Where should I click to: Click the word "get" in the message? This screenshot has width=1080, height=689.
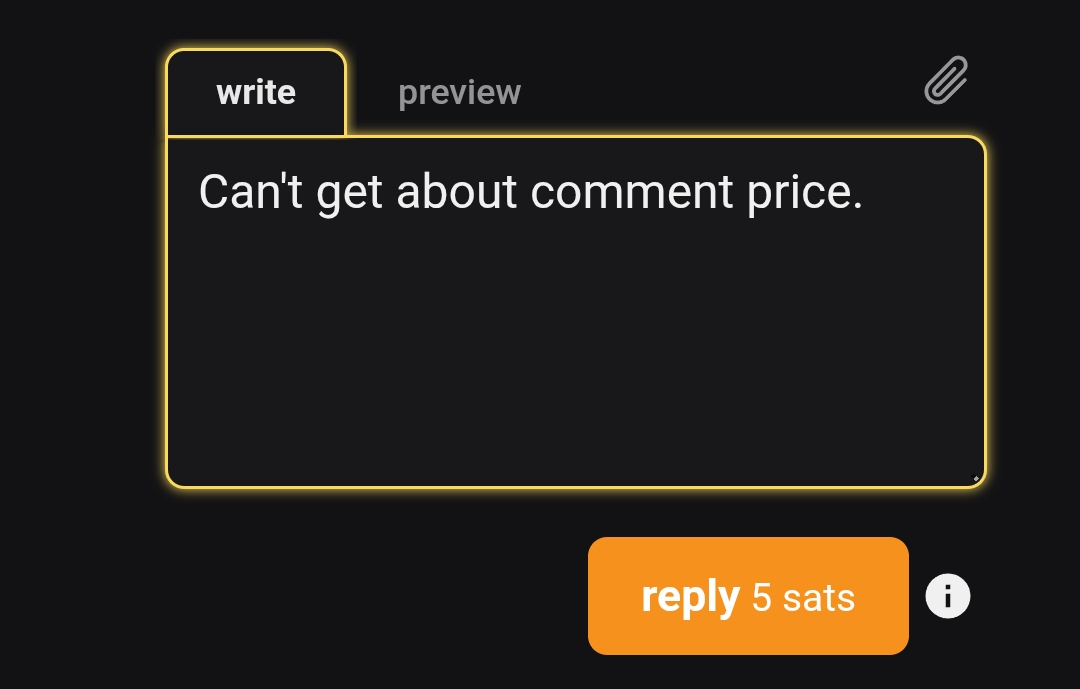349,192
